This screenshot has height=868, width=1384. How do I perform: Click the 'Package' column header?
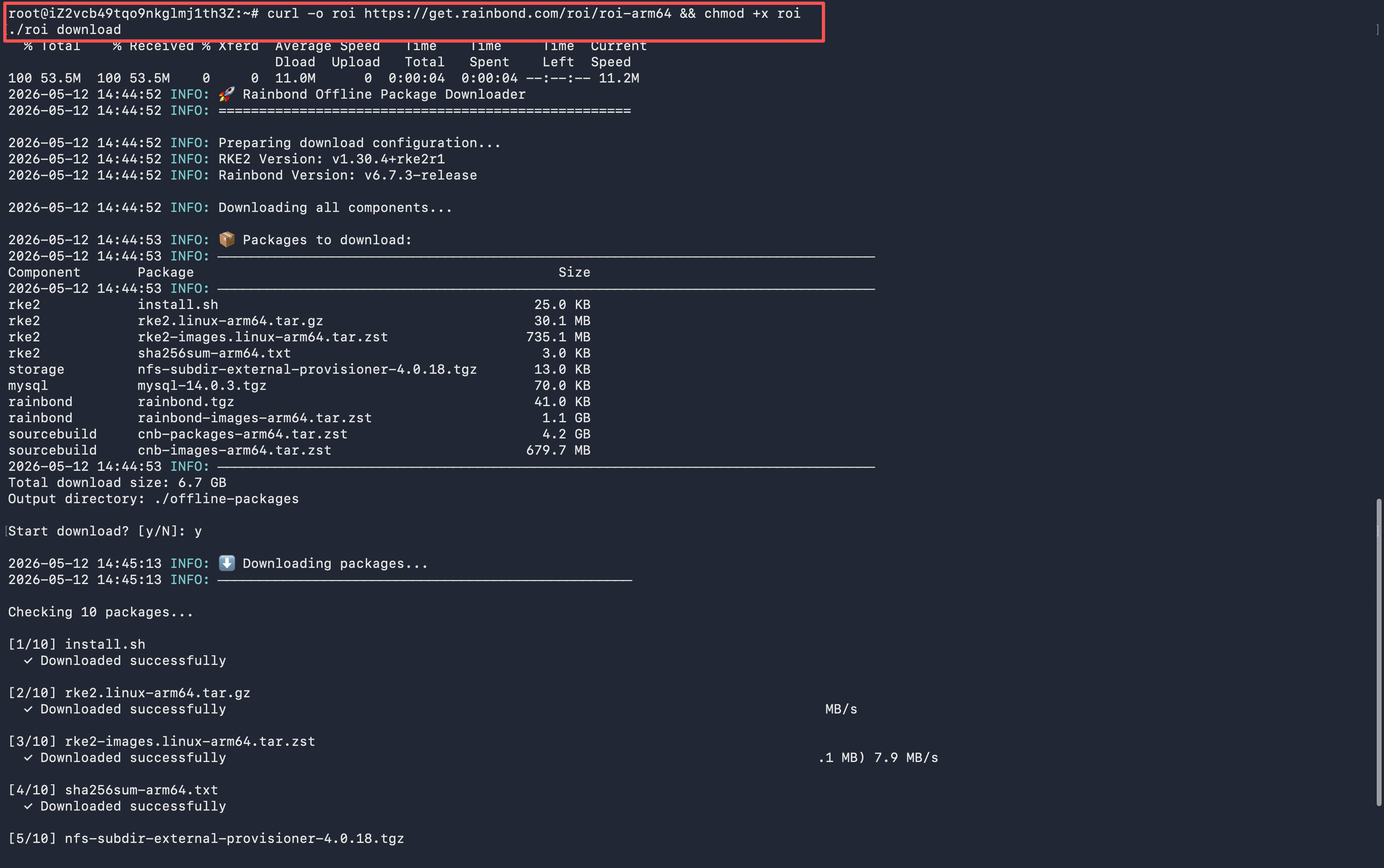166,272
